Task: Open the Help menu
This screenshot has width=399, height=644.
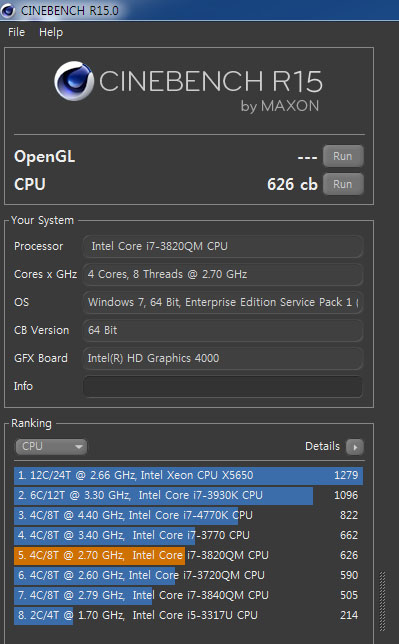Action: pos(51,32)
